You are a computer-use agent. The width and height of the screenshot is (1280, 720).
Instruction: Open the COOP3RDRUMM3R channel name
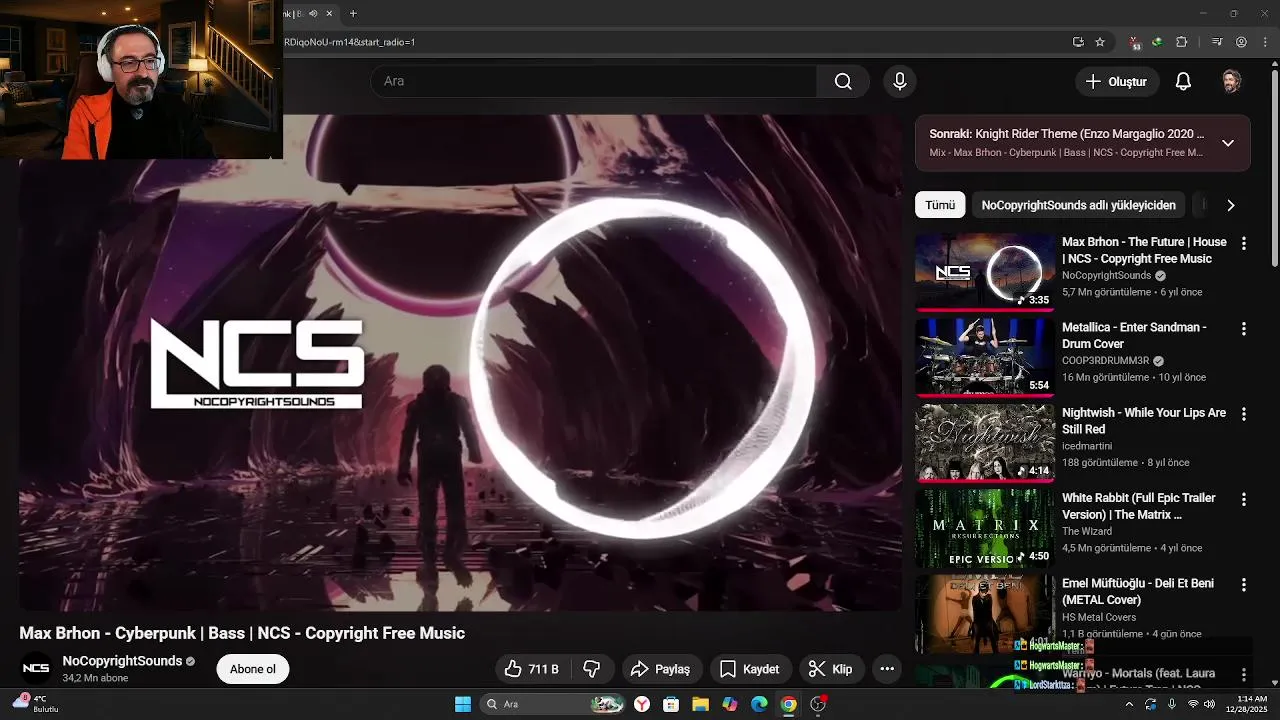coord(1105,361)
